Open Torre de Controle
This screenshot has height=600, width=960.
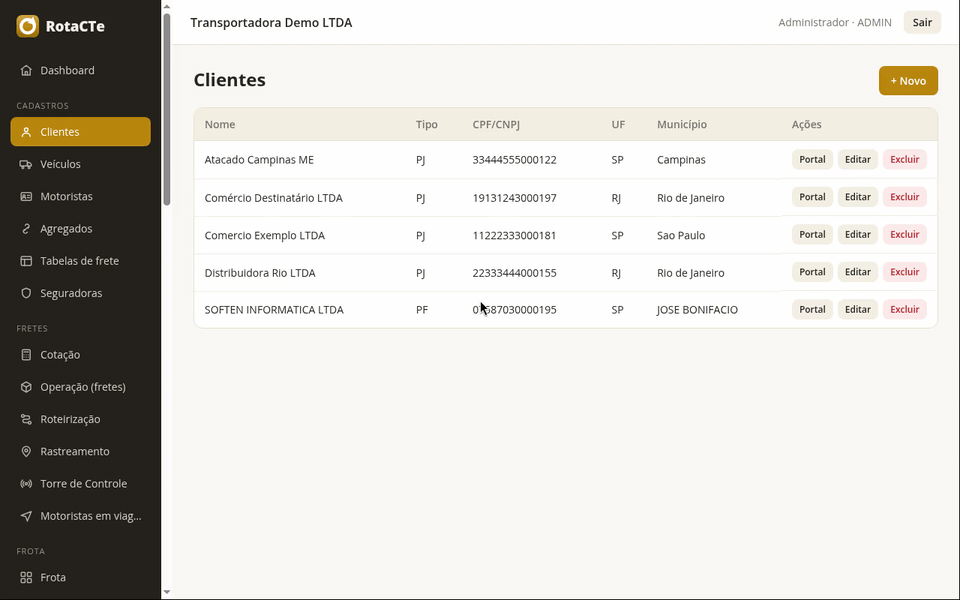(80, 484)
